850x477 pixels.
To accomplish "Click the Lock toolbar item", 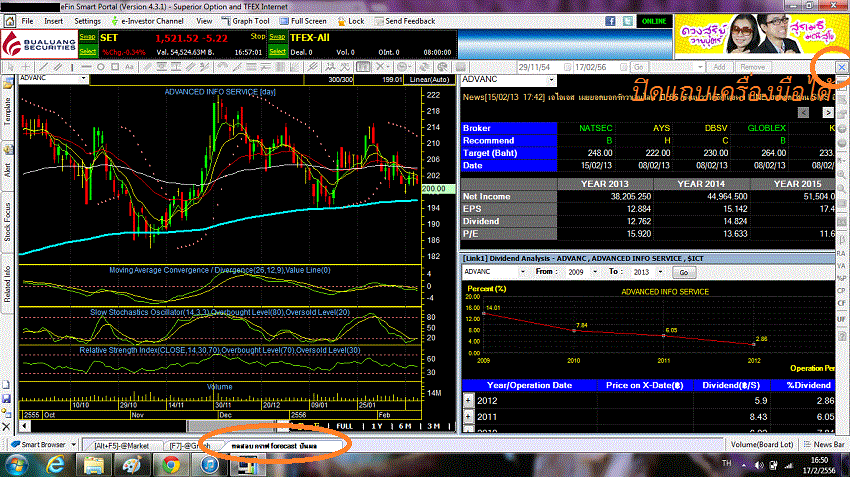I will tap(351, 21).
